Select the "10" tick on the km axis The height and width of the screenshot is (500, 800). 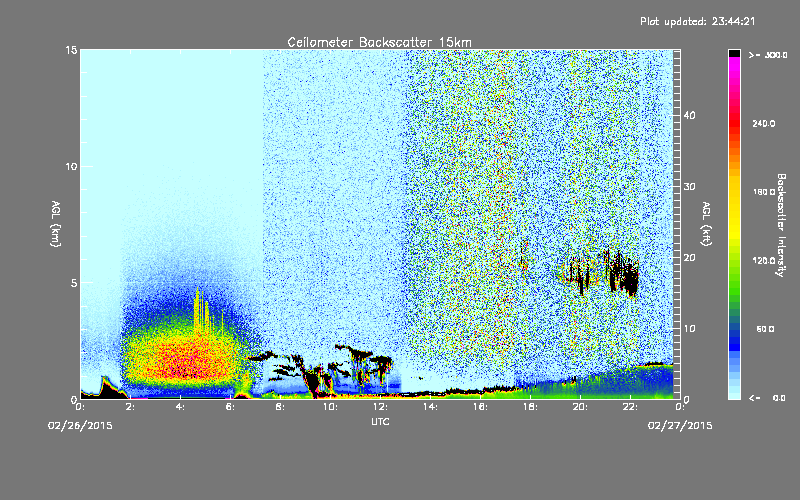[x=71, y=166]
